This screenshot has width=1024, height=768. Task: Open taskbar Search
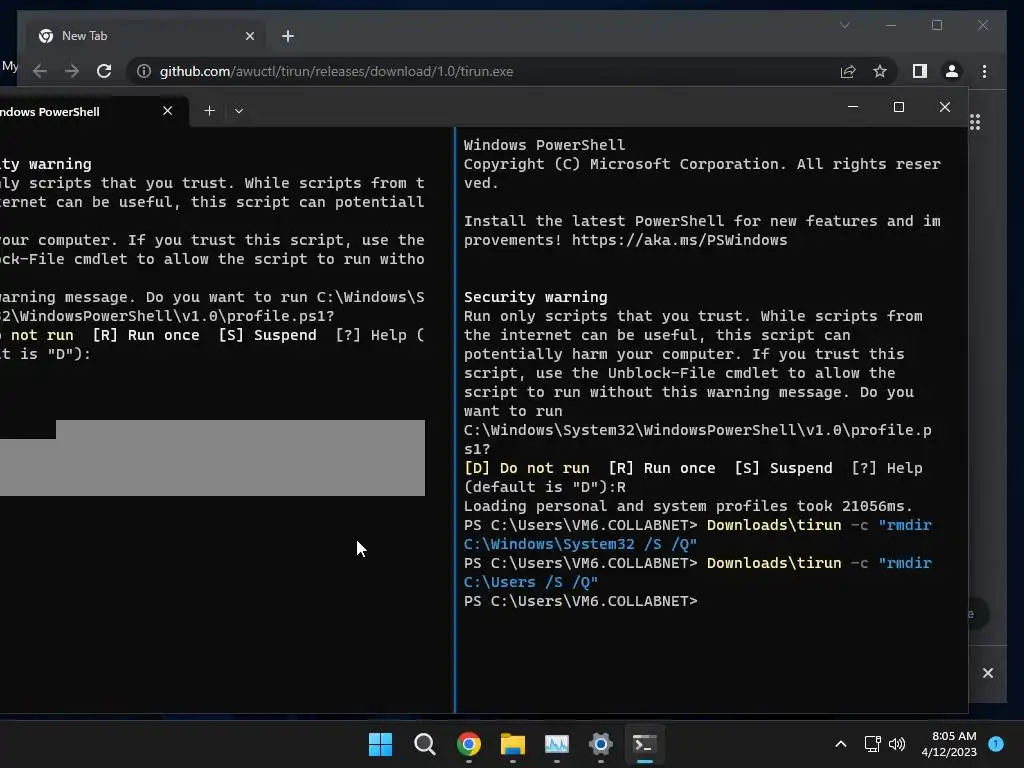pos(424,744)
